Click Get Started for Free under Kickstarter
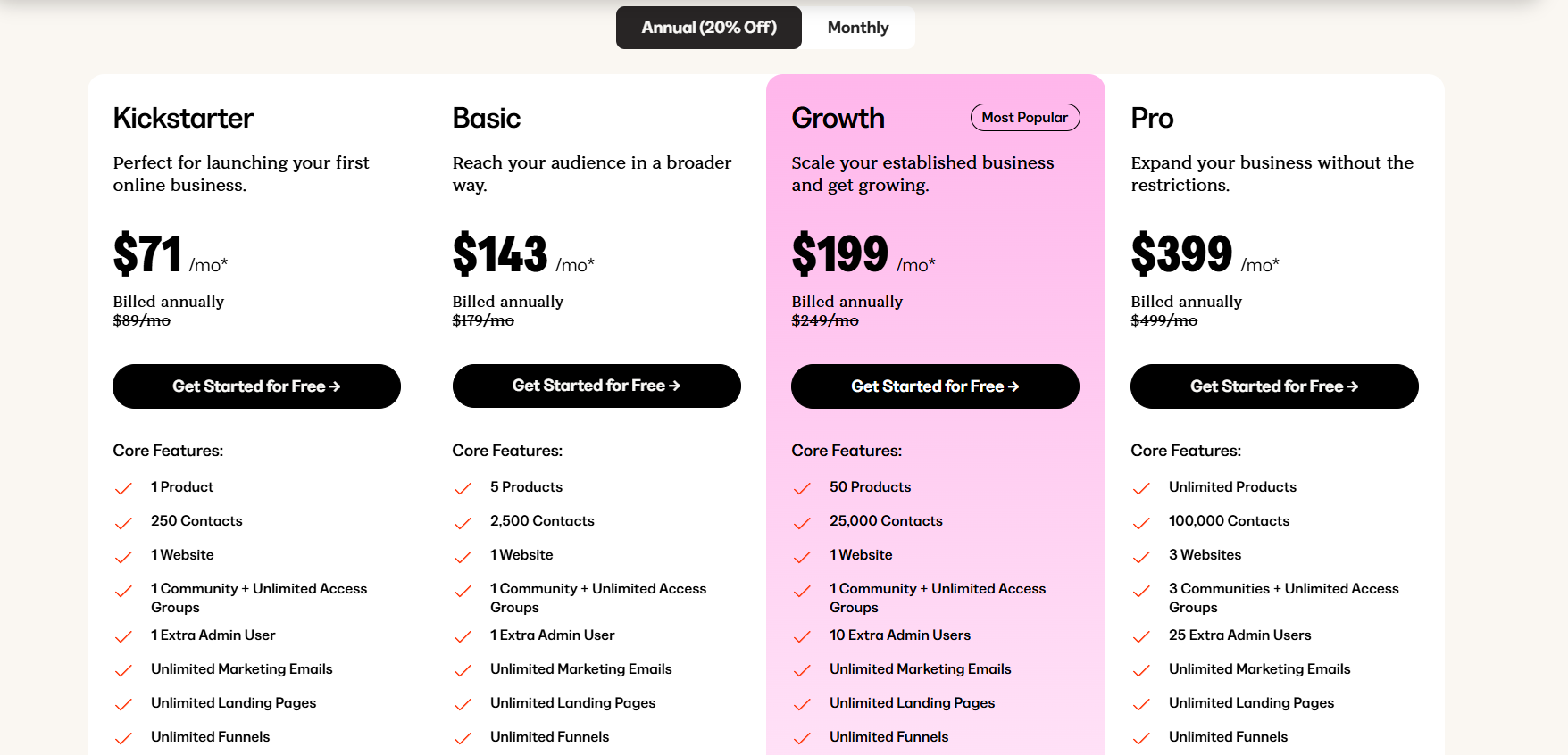The image size is (1568, 755). coord(256,386)
